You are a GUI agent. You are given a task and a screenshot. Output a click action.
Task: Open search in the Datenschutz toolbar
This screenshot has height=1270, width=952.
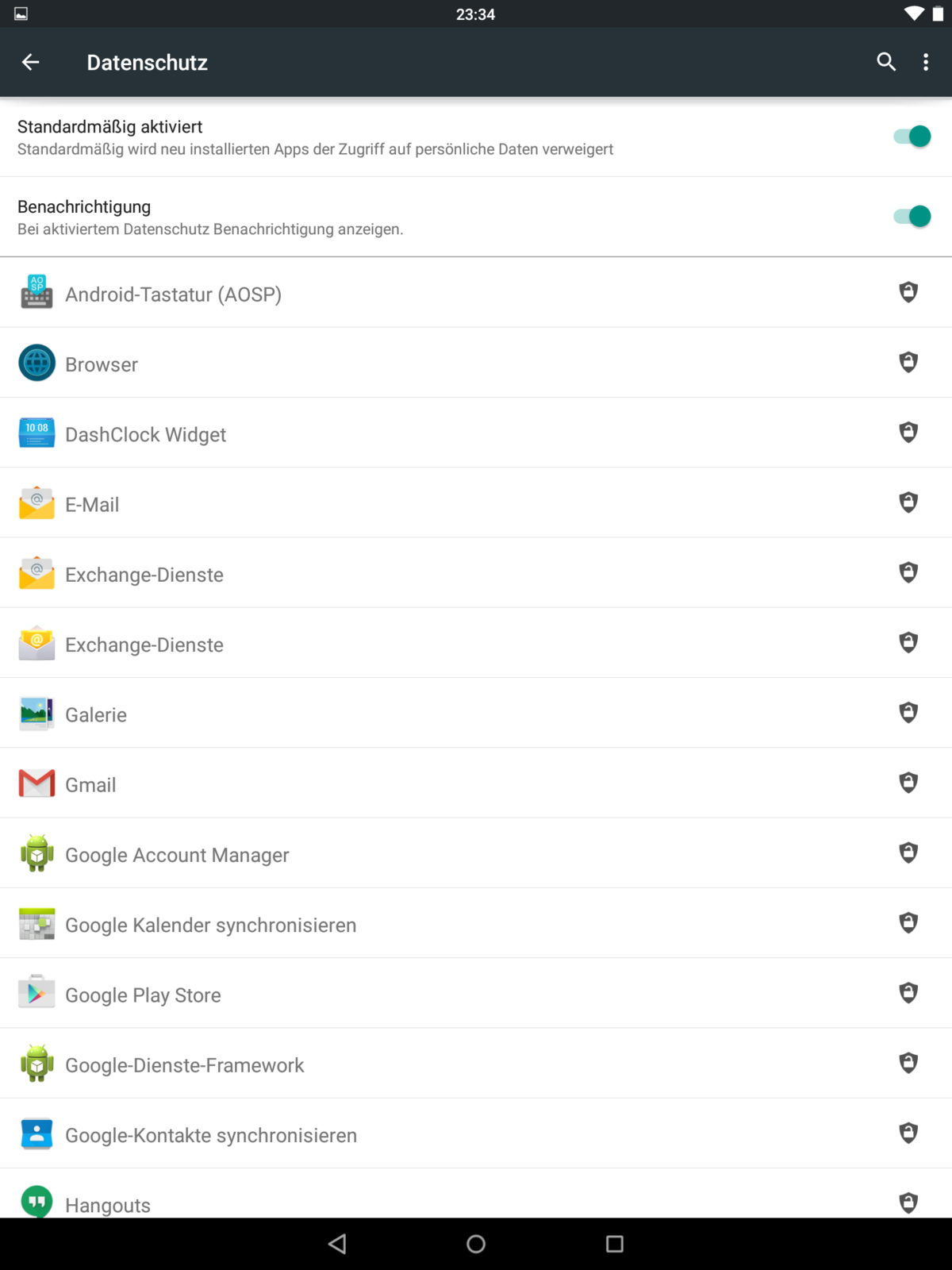886,62
